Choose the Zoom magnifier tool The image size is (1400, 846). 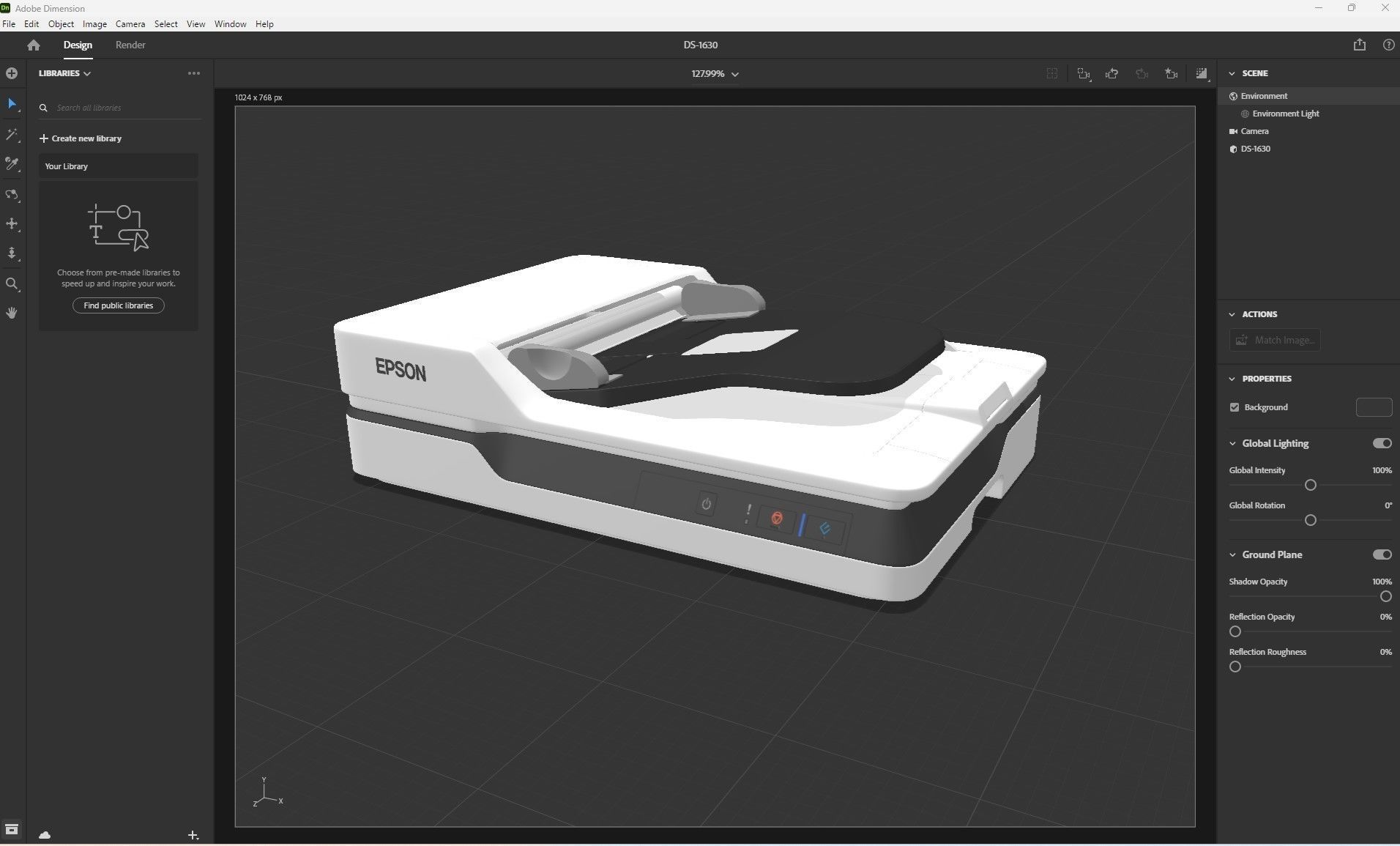[12, 283]
